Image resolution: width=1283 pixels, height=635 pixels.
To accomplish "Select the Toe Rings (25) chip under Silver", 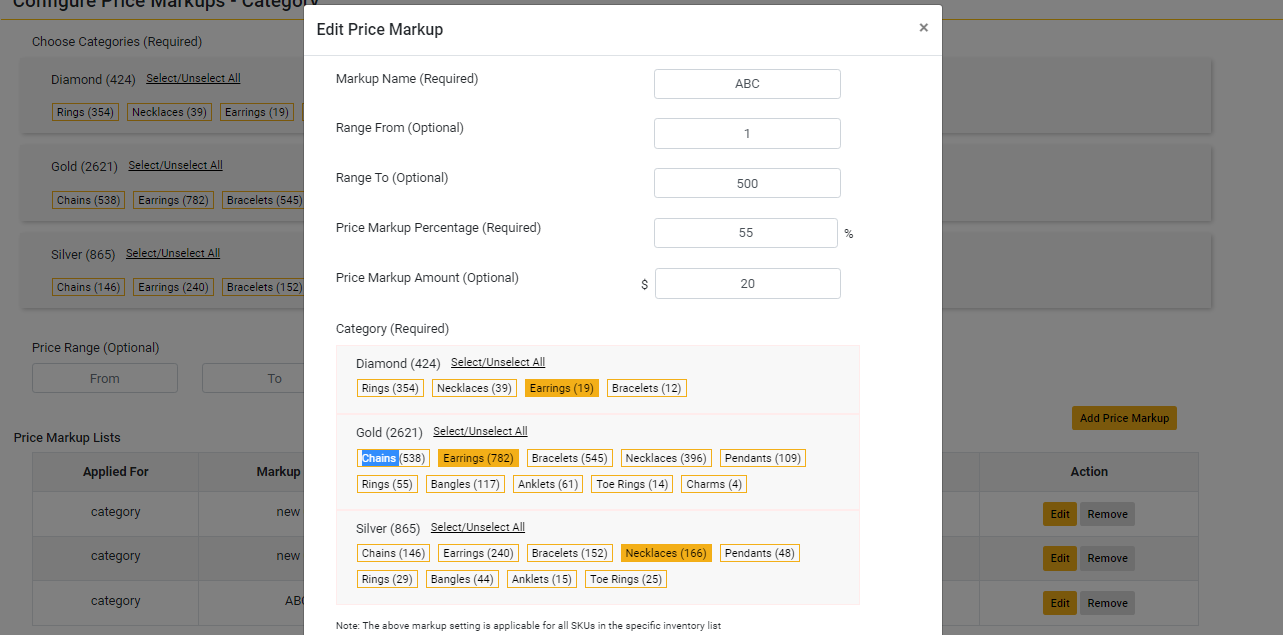I will (626, 578).
